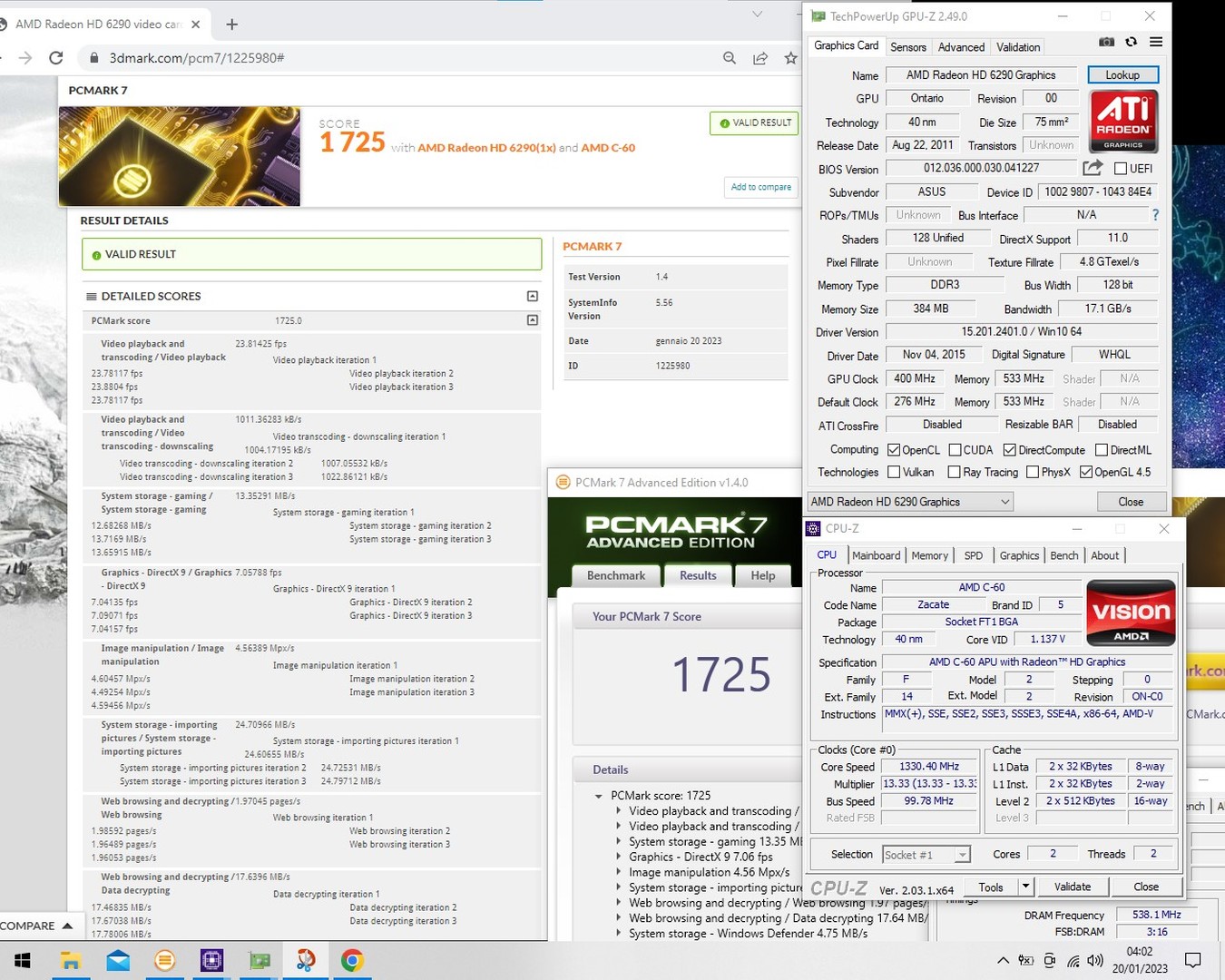Toggle Vulkan checkbox
The height and width of the screenshot is (980, 1225).
tap(894, 472)
